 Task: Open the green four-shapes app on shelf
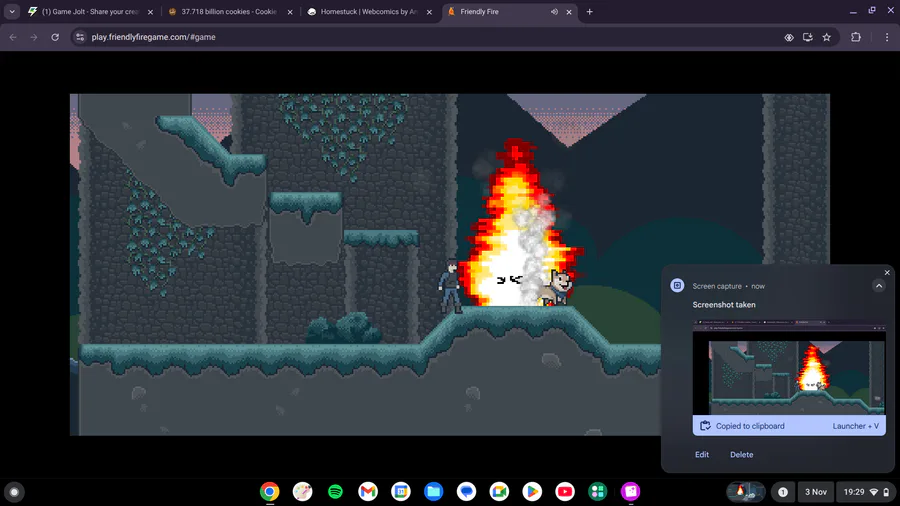(598, 492)
